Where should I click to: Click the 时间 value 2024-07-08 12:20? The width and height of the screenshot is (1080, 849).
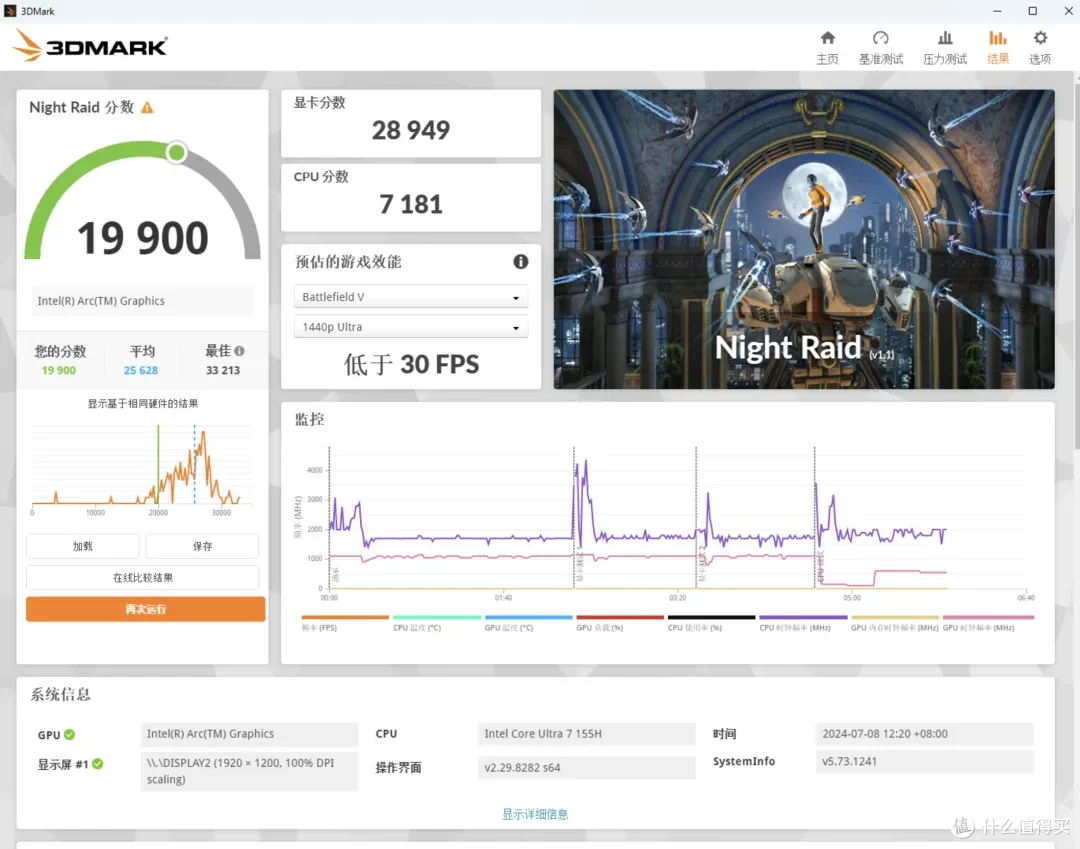(924, 734)
